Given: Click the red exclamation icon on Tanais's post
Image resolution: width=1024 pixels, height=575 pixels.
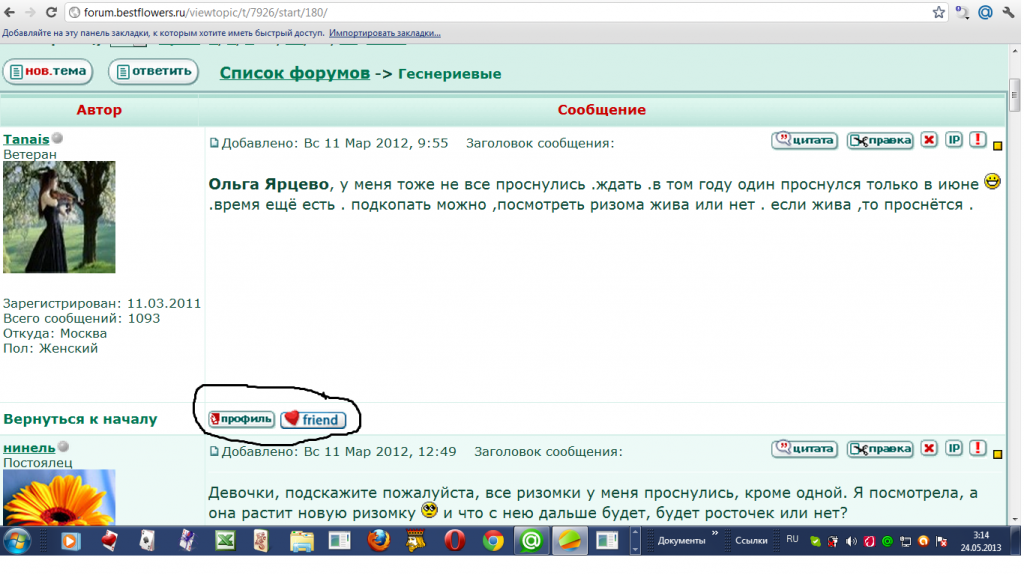Looking at the screenshot, I should 977,140.
